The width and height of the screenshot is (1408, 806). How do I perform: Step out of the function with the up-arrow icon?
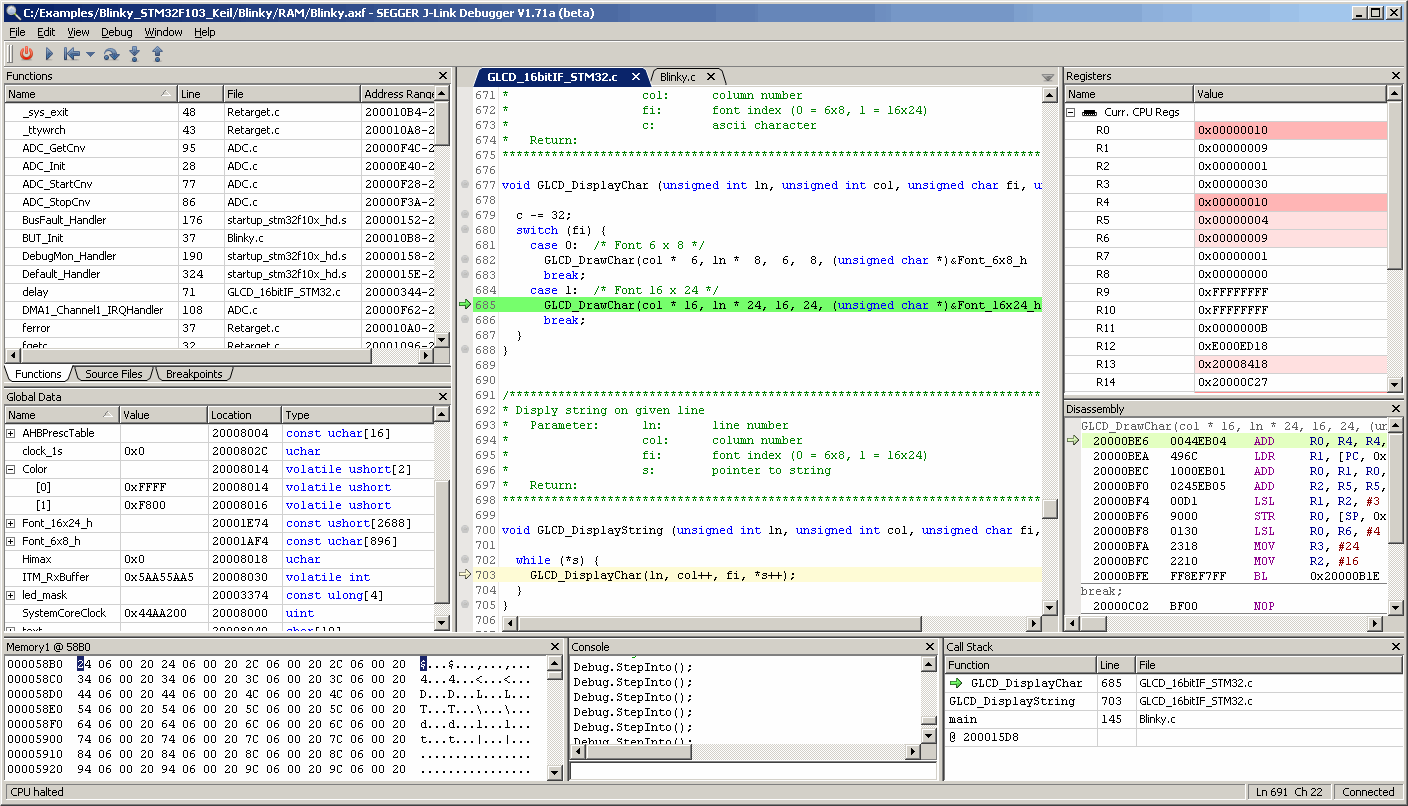(x=157, y=54)
